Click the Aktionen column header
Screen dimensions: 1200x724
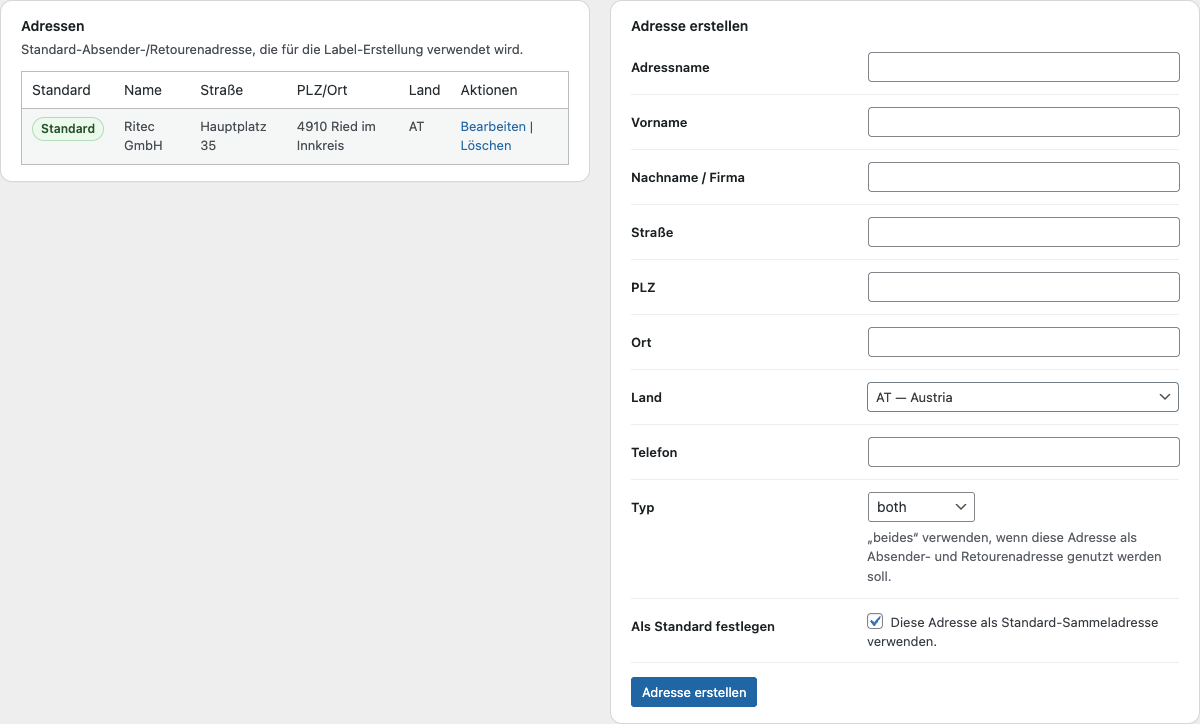pyautogui.click(x=488, y=89)
